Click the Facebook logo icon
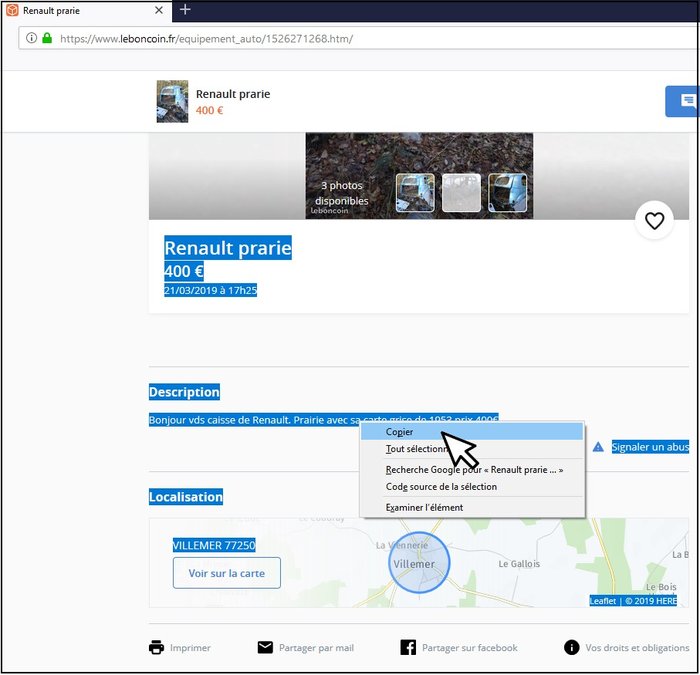 click(408, 647)
